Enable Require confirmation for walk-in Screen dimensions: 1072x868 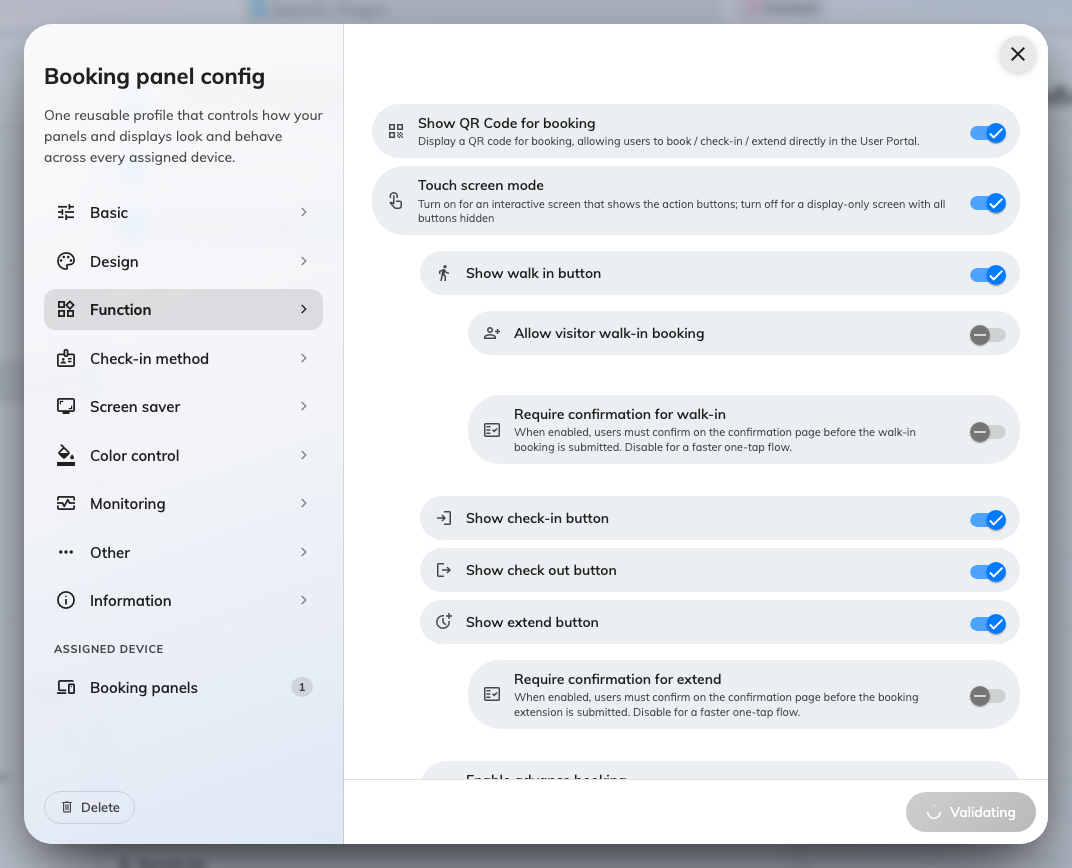(x=988, y=432)
